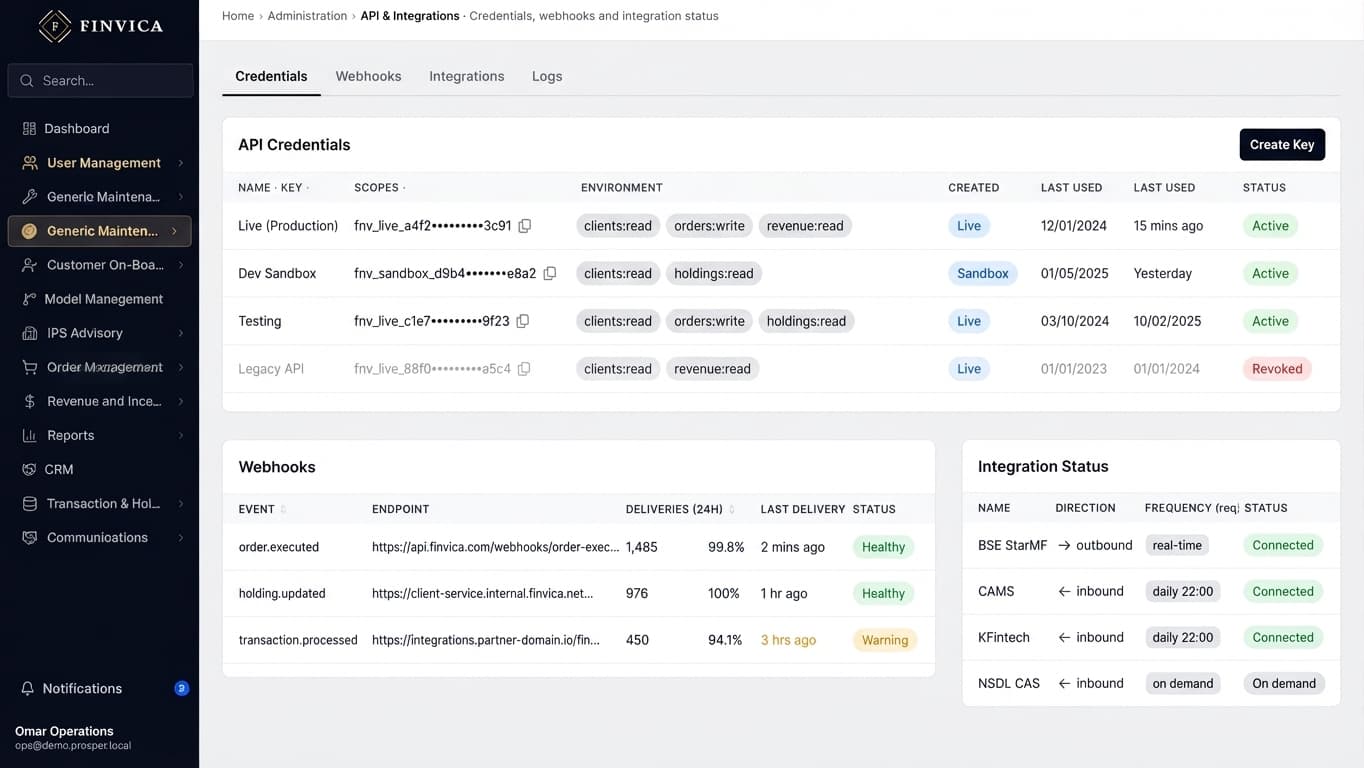Expand the Revenue and Incentive chevron

pos(180,401)
